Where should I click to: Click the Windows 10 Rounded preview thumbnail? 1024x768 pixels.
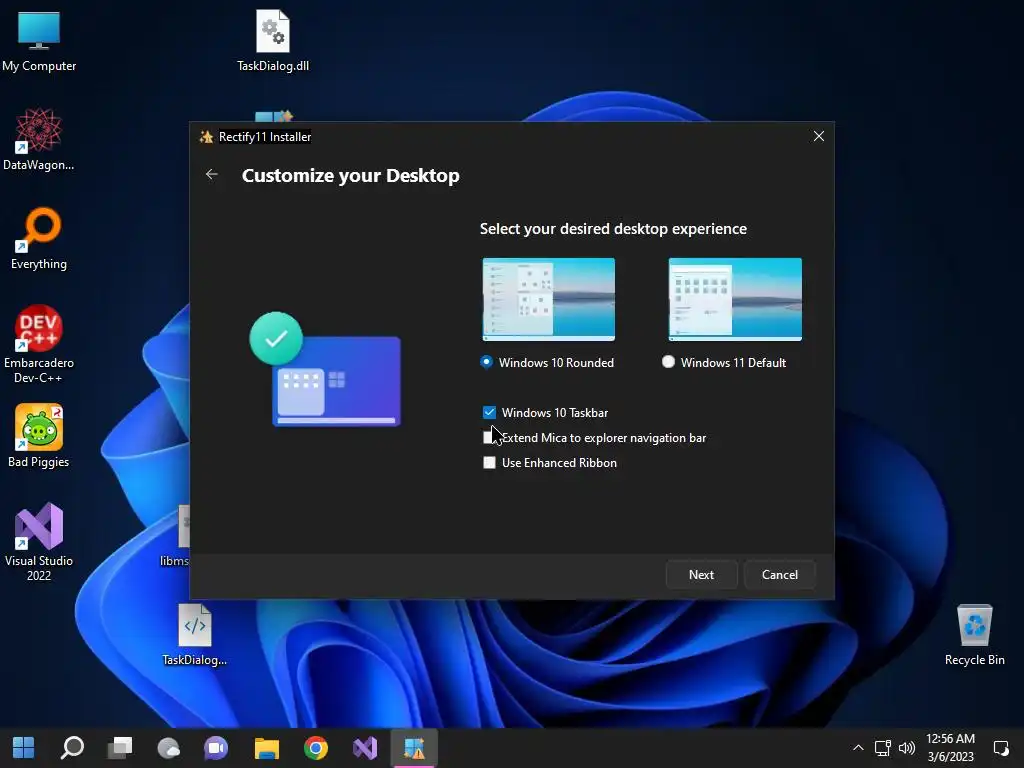(x=549, y=299)
